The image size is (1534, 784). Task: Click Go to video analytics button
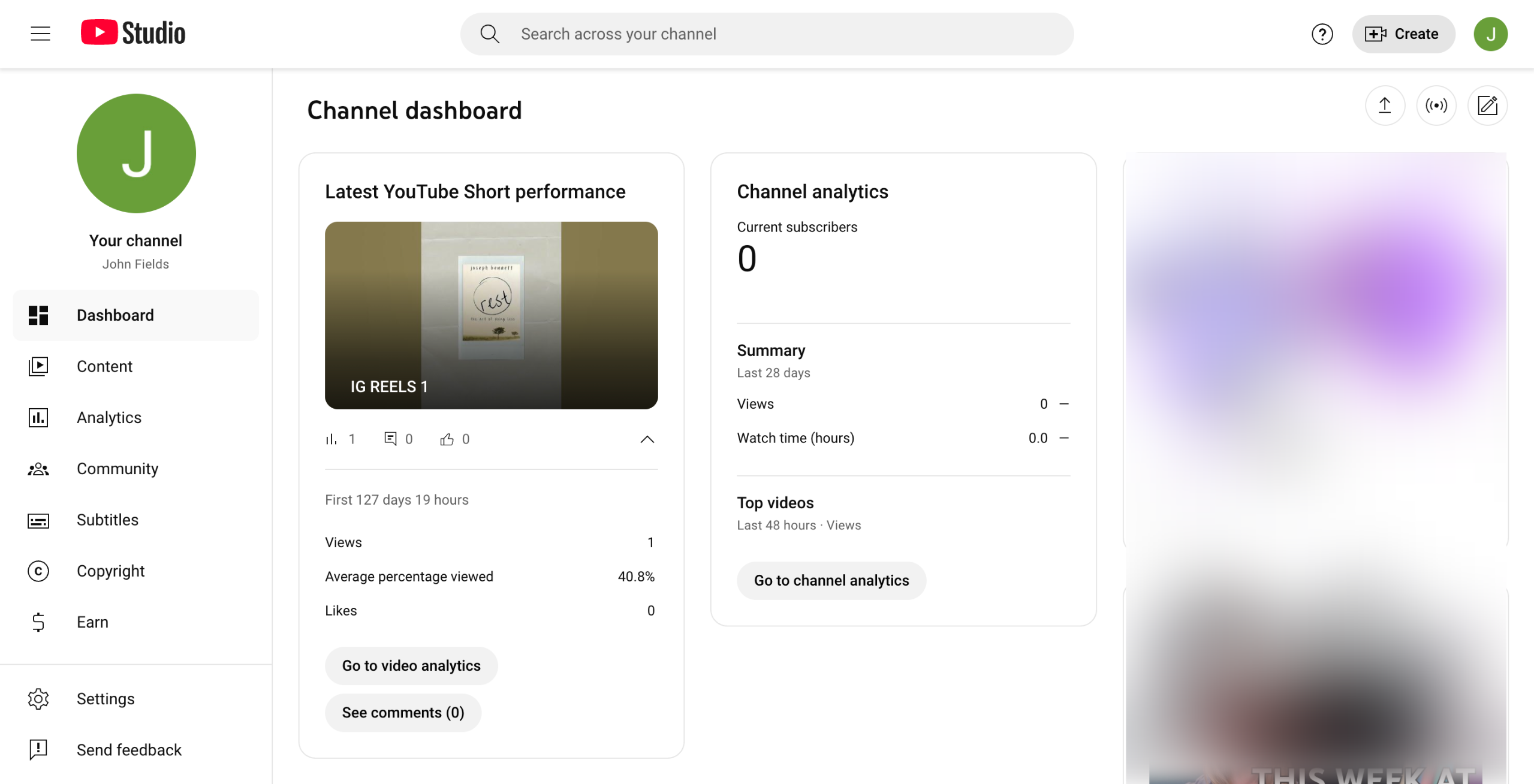(411, 665)
